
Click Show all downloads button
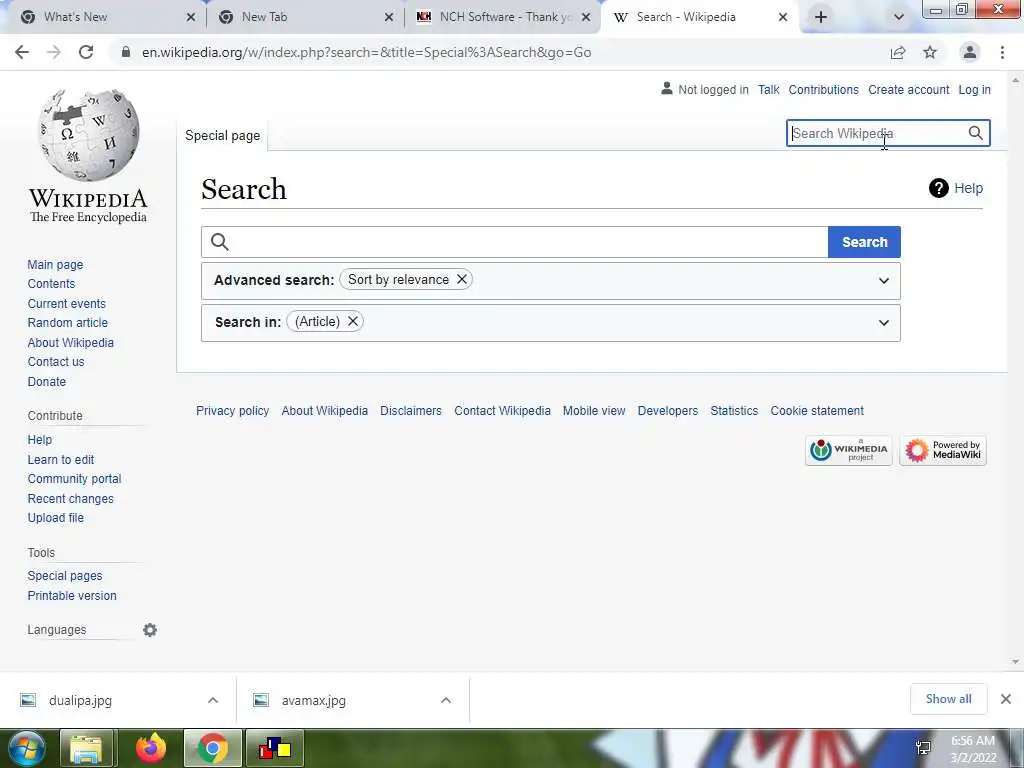tap(948, 699)
